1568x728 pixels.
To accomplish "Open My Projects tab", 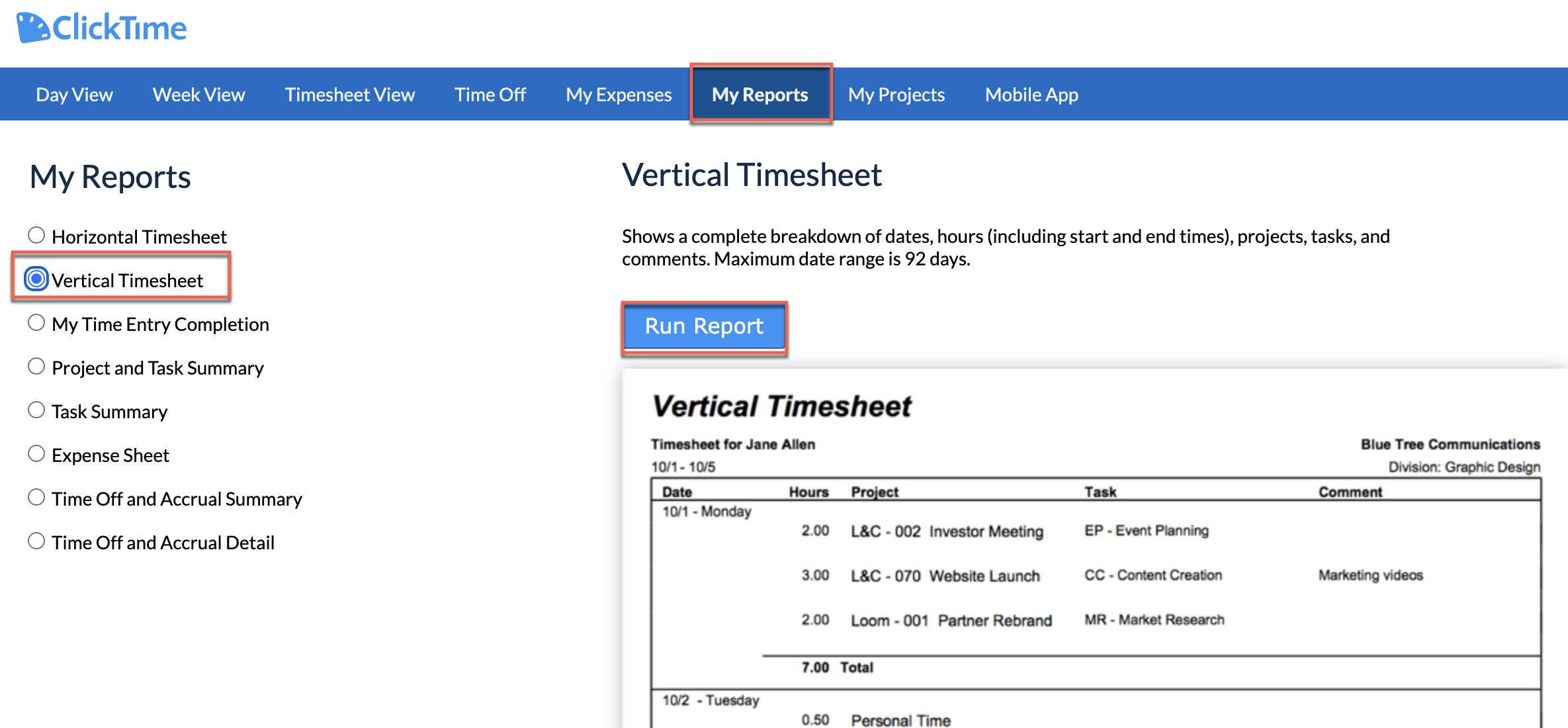I will point(896,95).
